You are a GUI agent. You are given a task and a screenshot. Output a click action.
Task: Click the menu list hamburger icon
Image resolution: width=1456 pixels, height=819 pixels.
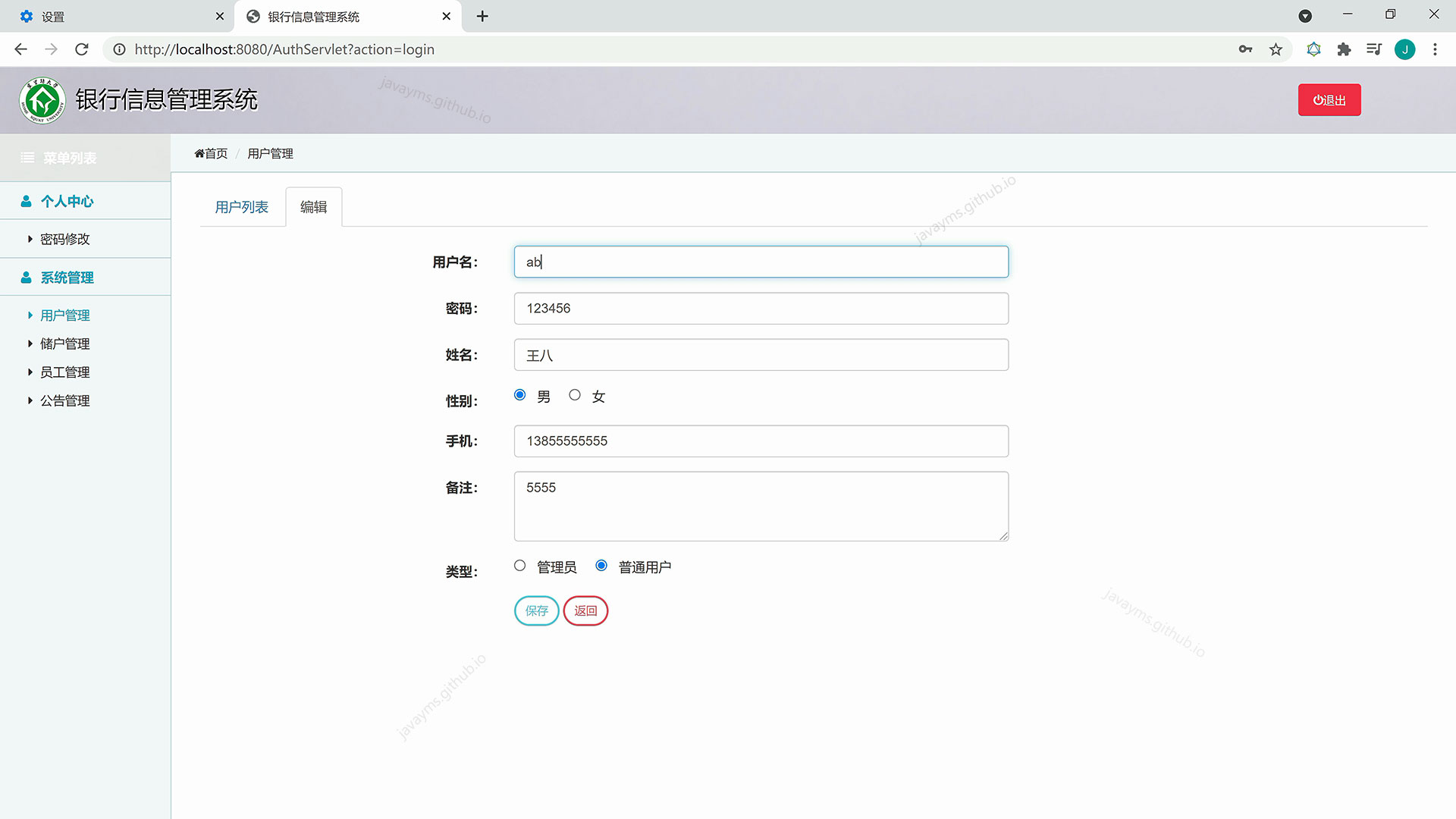27,158
